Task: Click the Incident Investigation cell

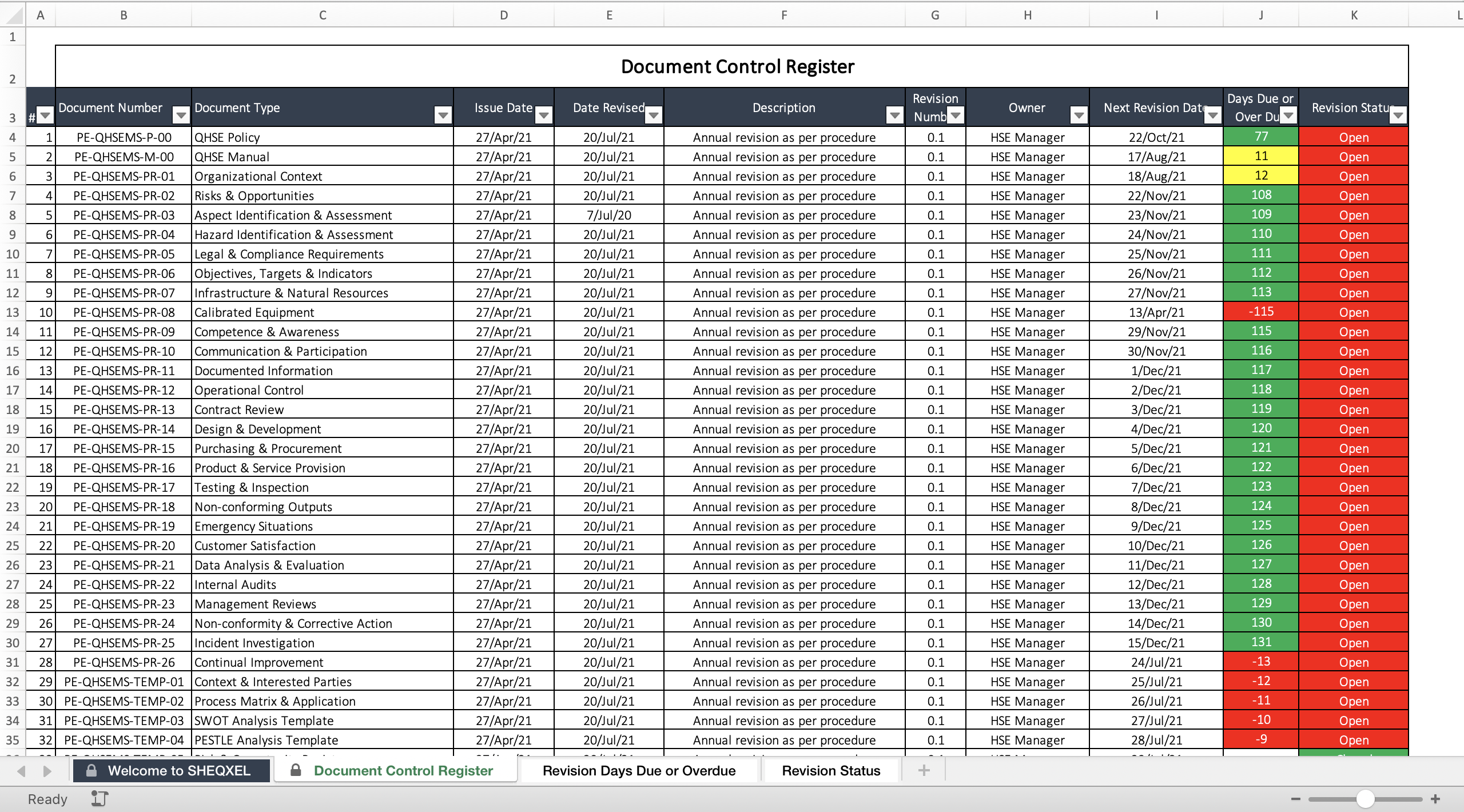Action: click(x=323, y=643)
